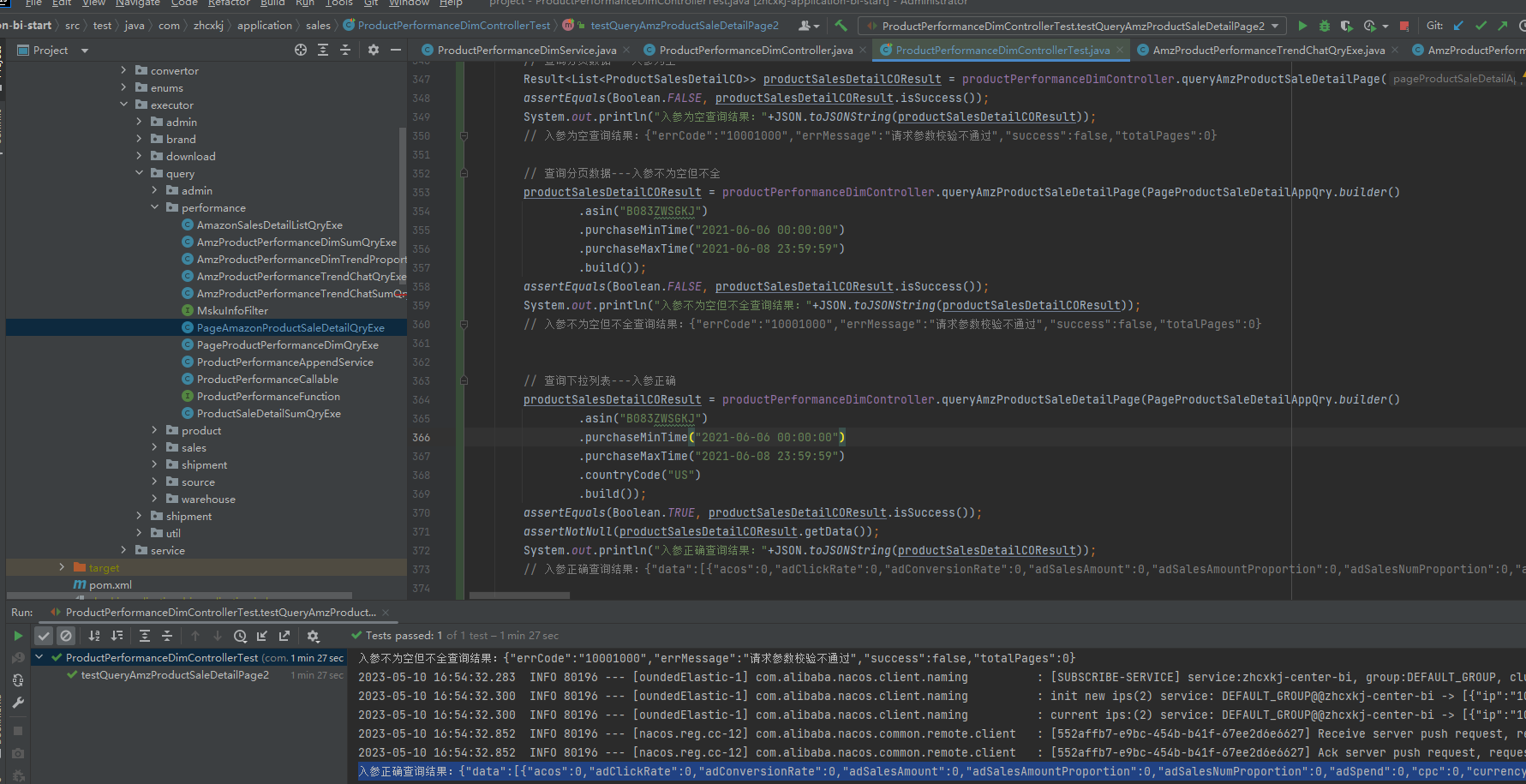Commit changes with the Git checkmark
This screenshot has height=784, width=1526.
pyautogui.click(x=1481, y=26)
